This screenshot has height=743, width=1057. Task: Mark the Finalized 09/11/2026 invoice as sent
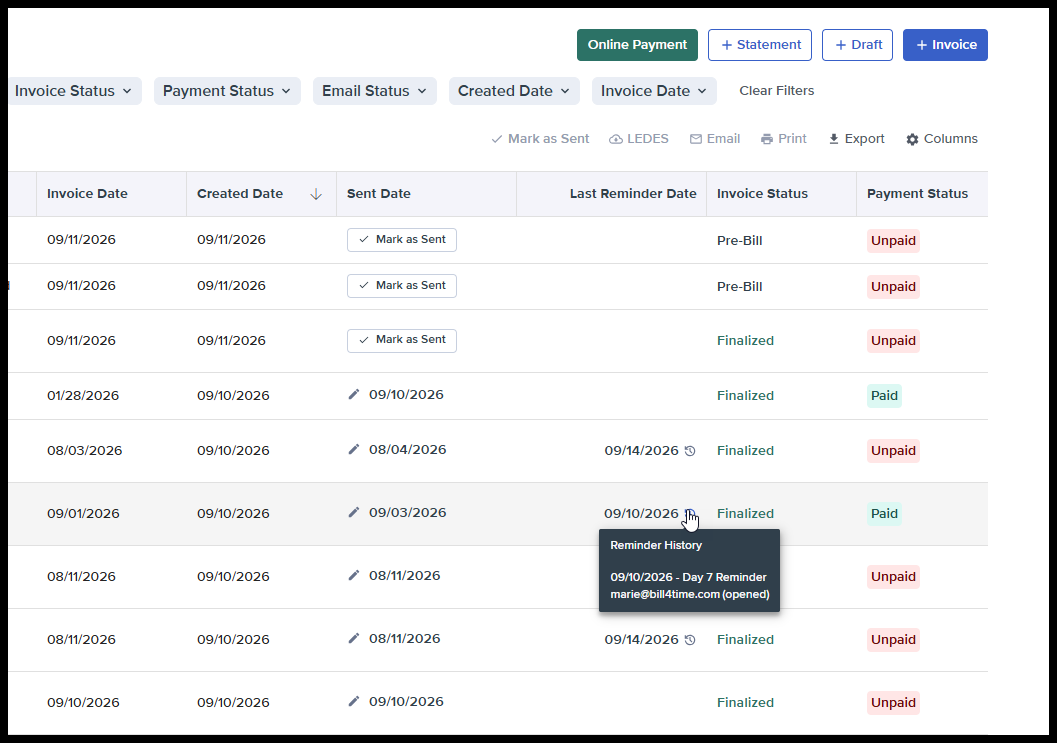(x=402, y=340)
